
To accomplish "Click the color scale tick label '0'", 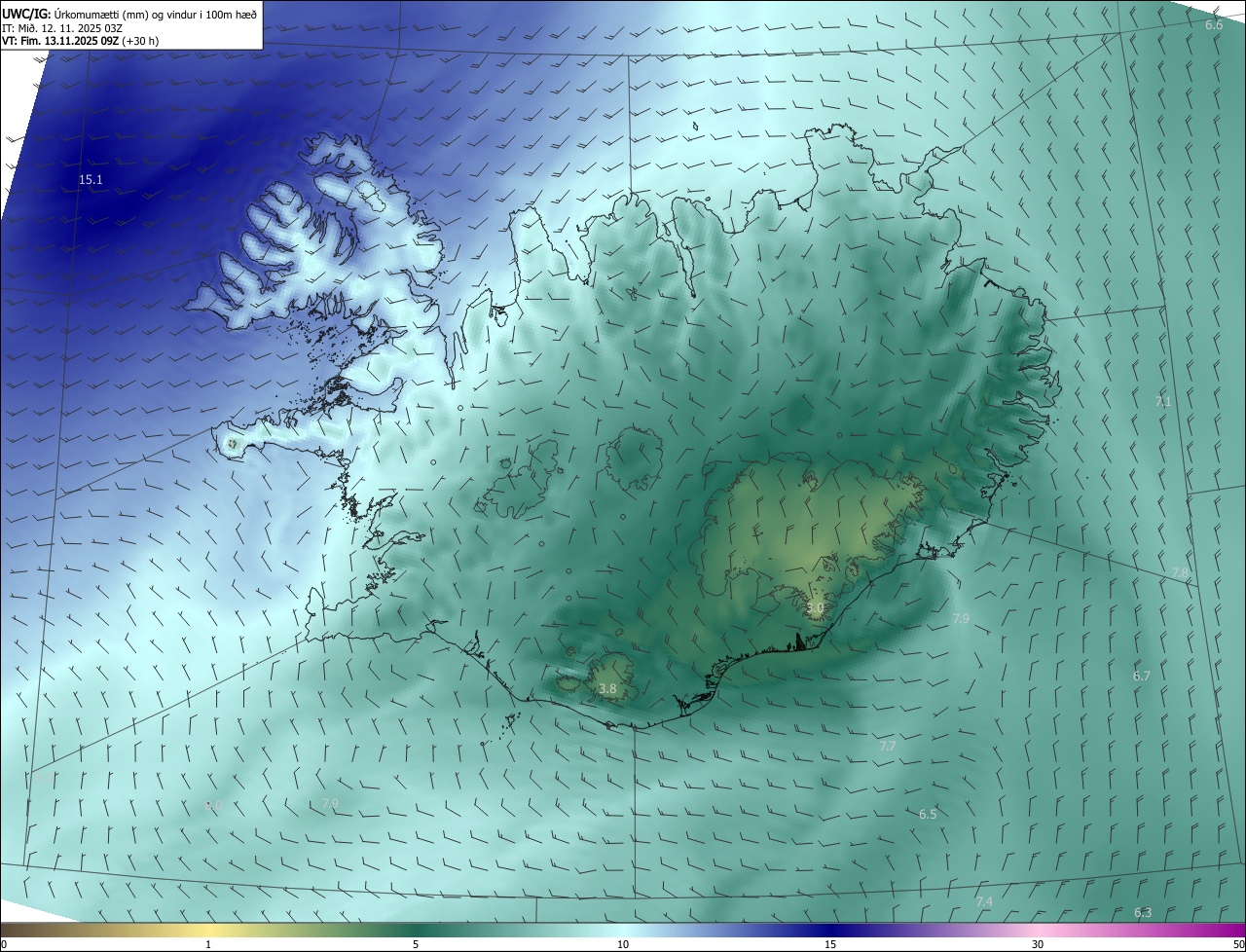I will point(4,944).
